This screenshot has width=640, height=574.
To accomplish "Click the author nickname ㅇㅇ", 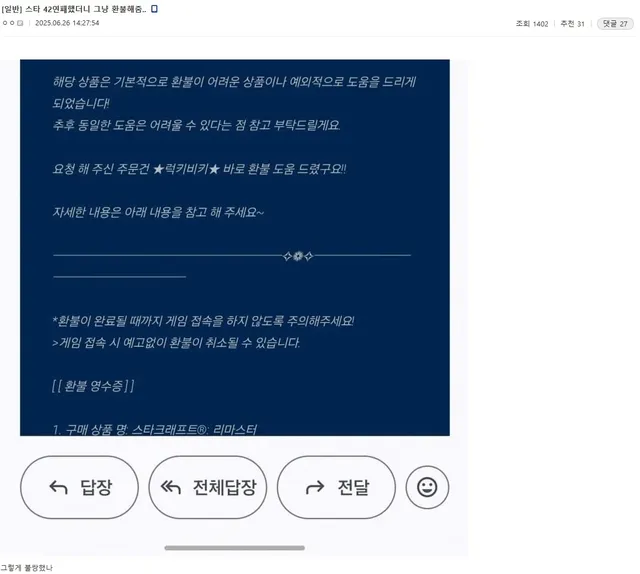I will 9,23.
